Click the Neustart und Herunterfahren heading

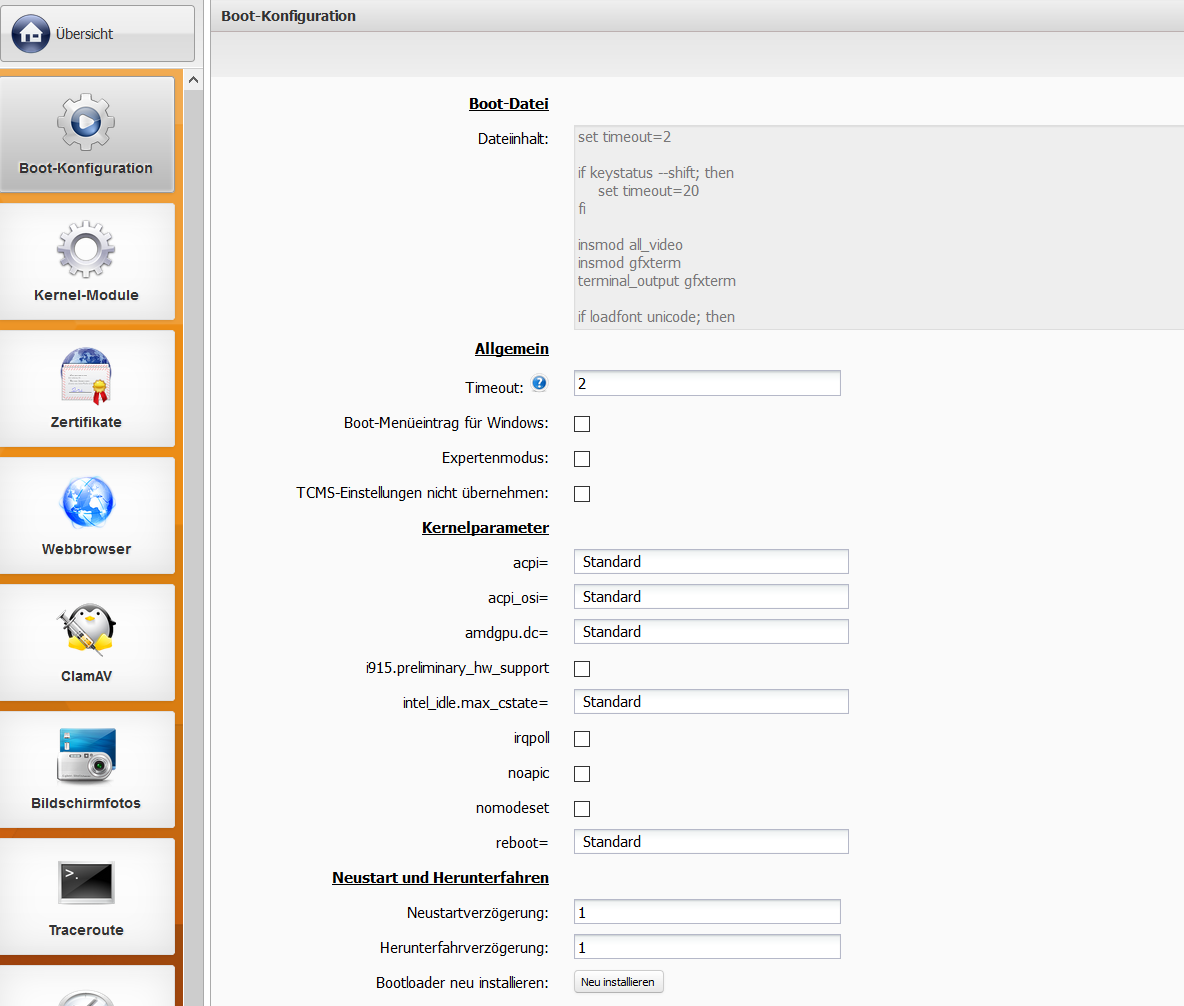441,878
